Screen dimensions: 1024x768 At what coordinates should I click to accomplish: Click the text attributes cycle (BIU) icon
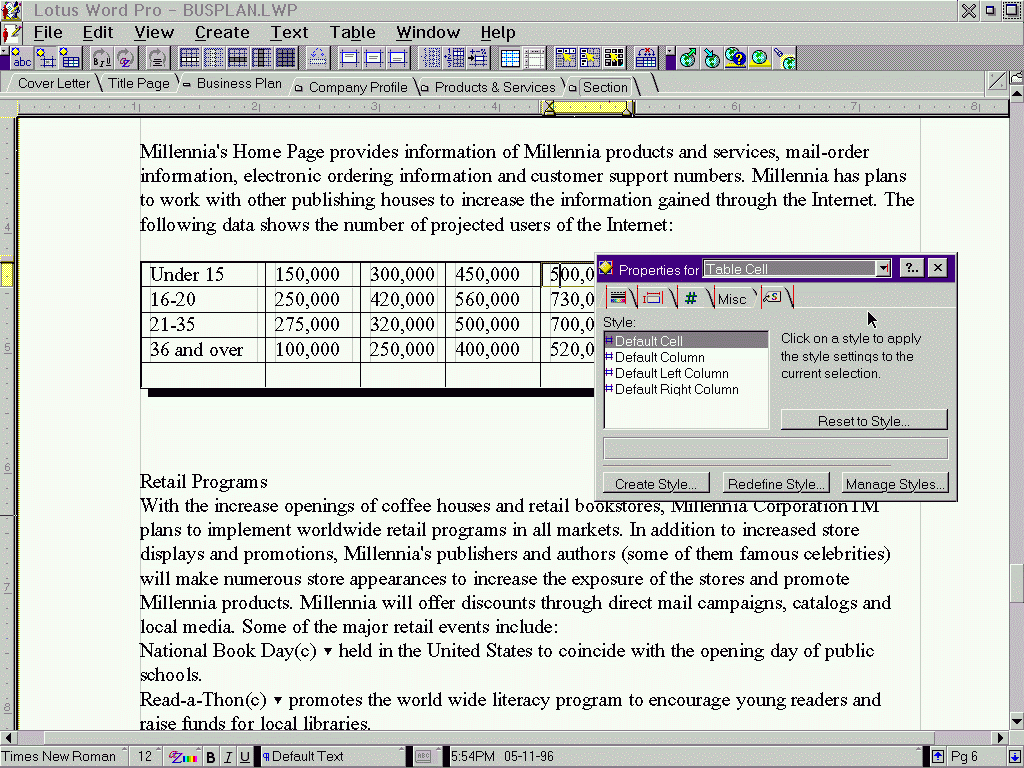coord(101,59)
